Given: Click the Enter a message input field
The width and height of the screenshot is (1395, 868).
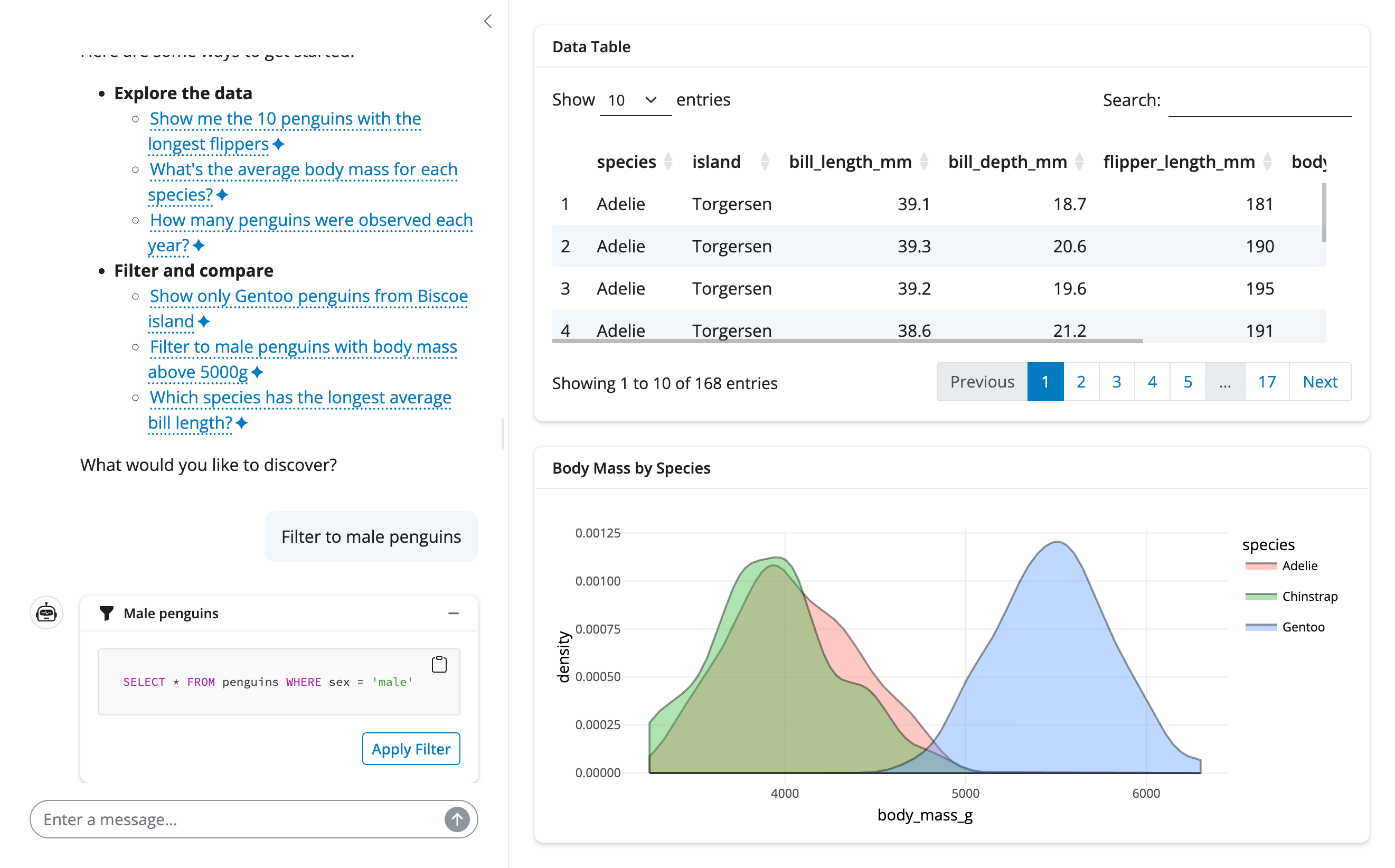Looking at the screenshot, I should (230, 819).
